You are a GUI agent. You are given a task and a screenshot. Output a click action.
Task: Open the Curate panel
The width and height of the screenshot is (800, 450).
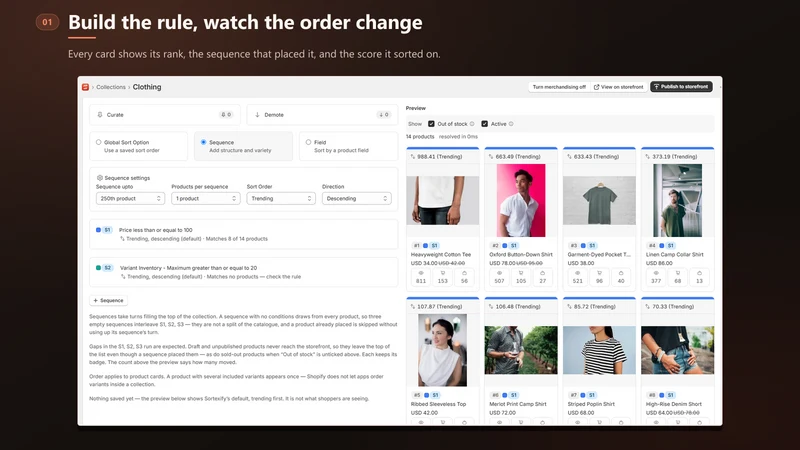[x=164, y=115]
